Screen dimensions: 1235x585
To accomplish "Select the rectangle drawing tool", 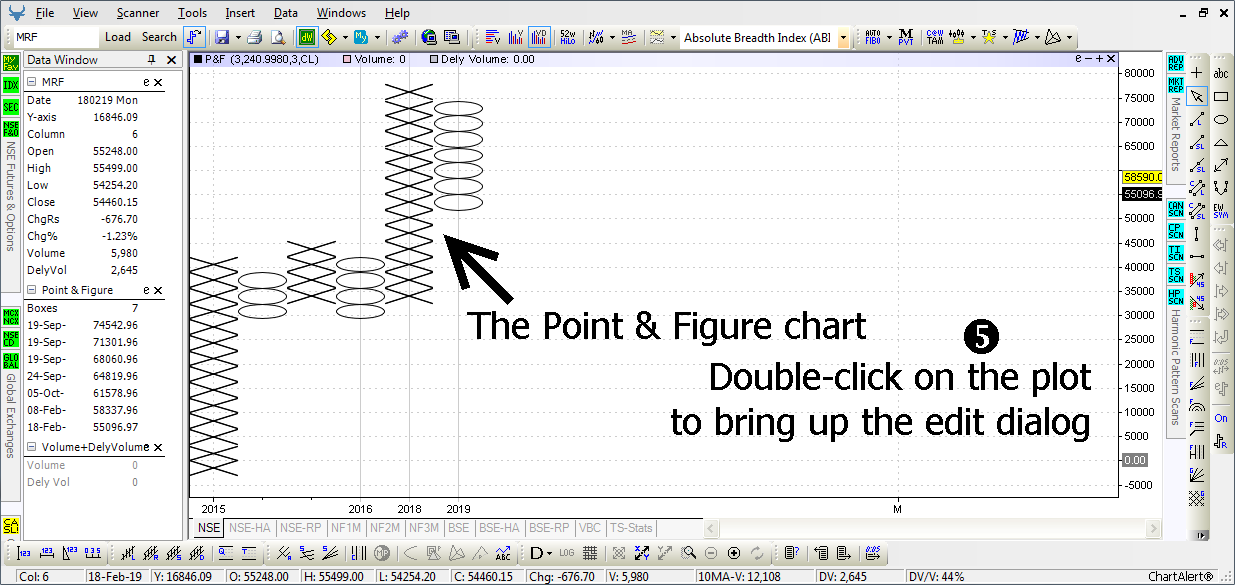I will coord(1221,96).
